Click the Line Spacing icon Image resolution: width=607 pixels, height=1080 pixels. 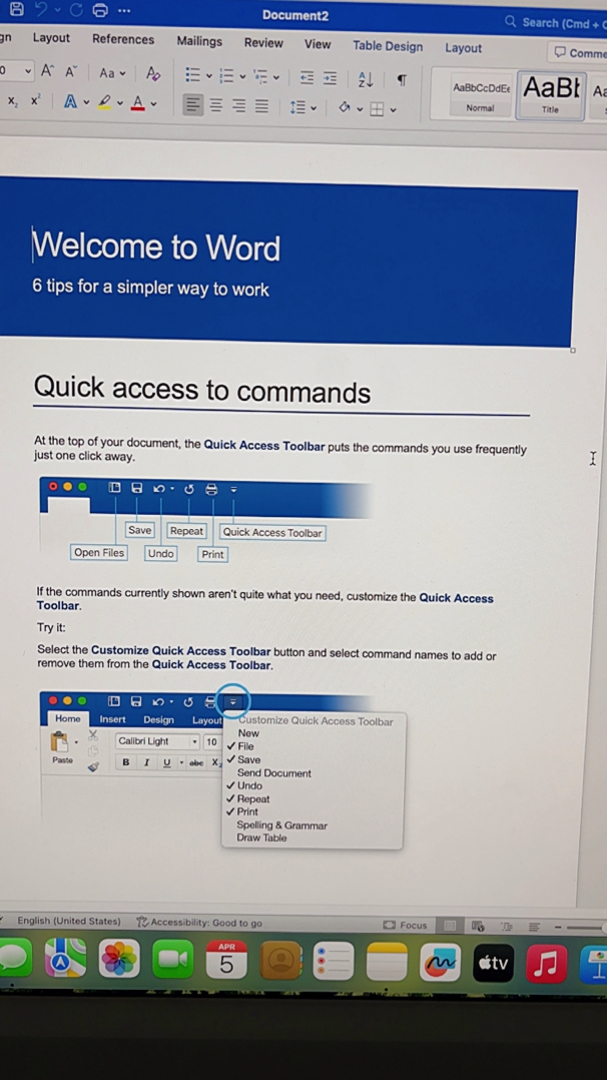point(298,107)
